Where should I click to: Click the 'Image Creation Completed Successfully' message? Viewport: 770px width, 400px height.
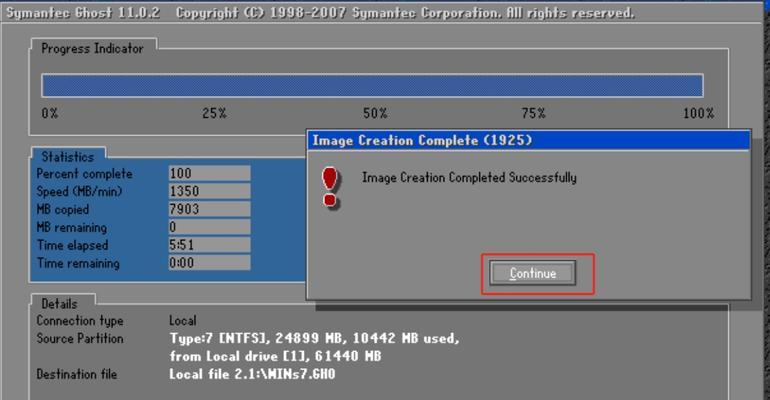tap(469, 177)
